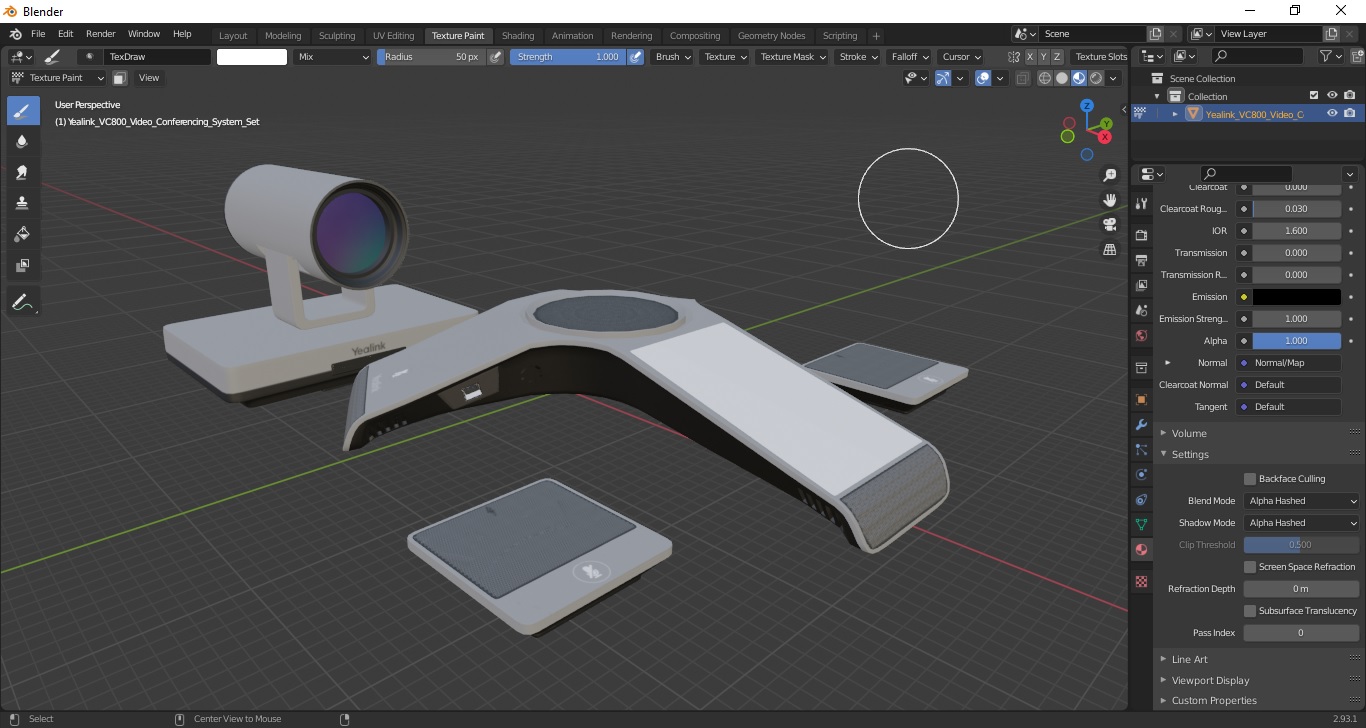Click the Blender logo menu icon
Image resolution: width=1366 pixels, height=728 pixels.
click(x=15, y=33)
